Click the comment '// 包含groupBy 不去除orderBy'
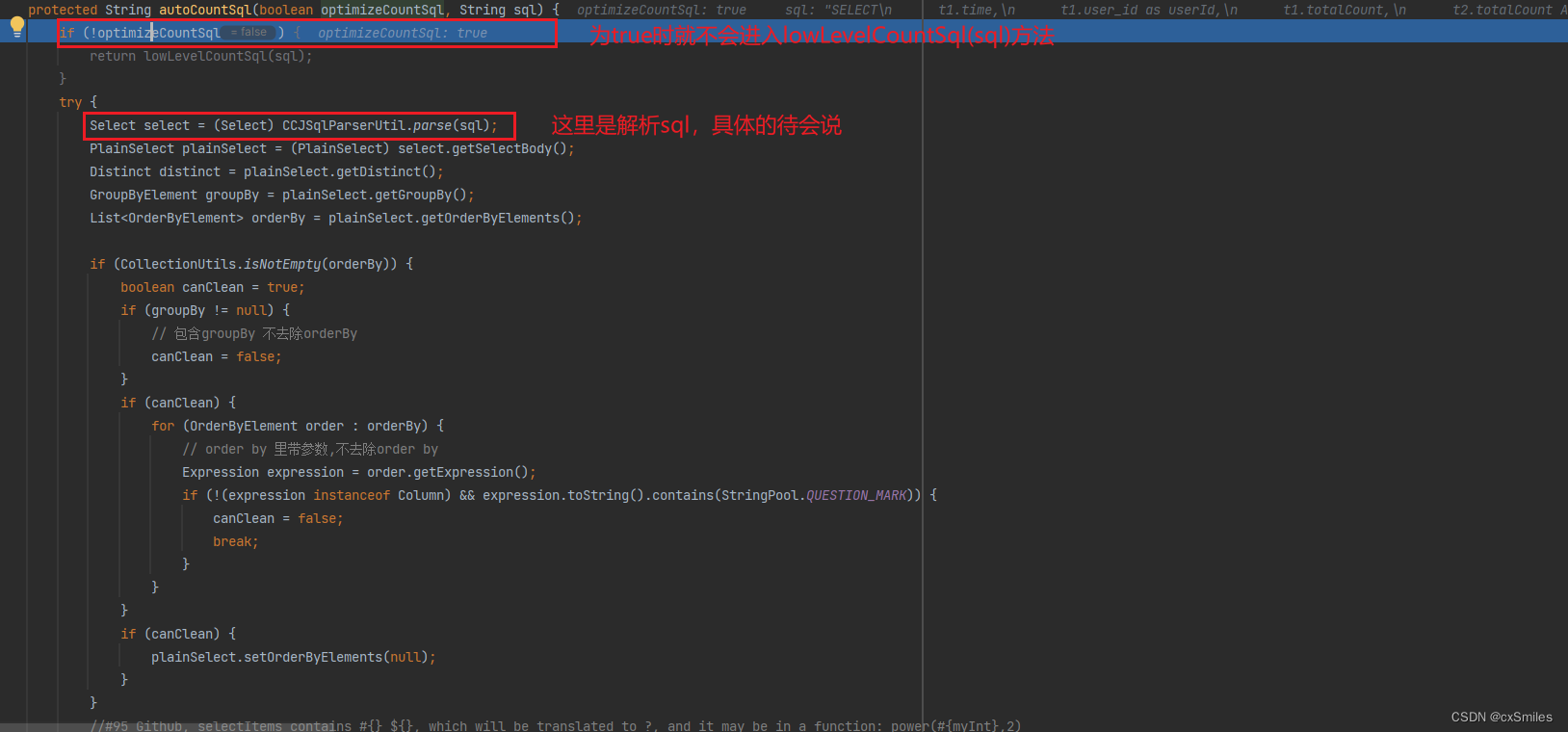The height and width of the screenshot is (732, 1568). pos(254,333)
